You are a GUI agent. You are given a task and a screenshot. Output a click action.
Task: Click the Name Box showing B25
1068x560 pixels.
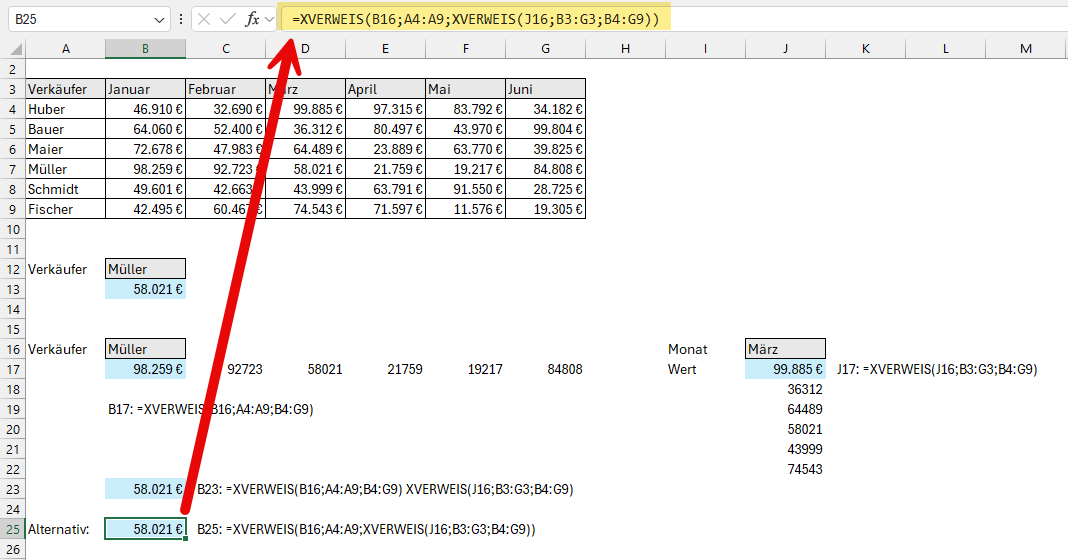pos(78,19)
